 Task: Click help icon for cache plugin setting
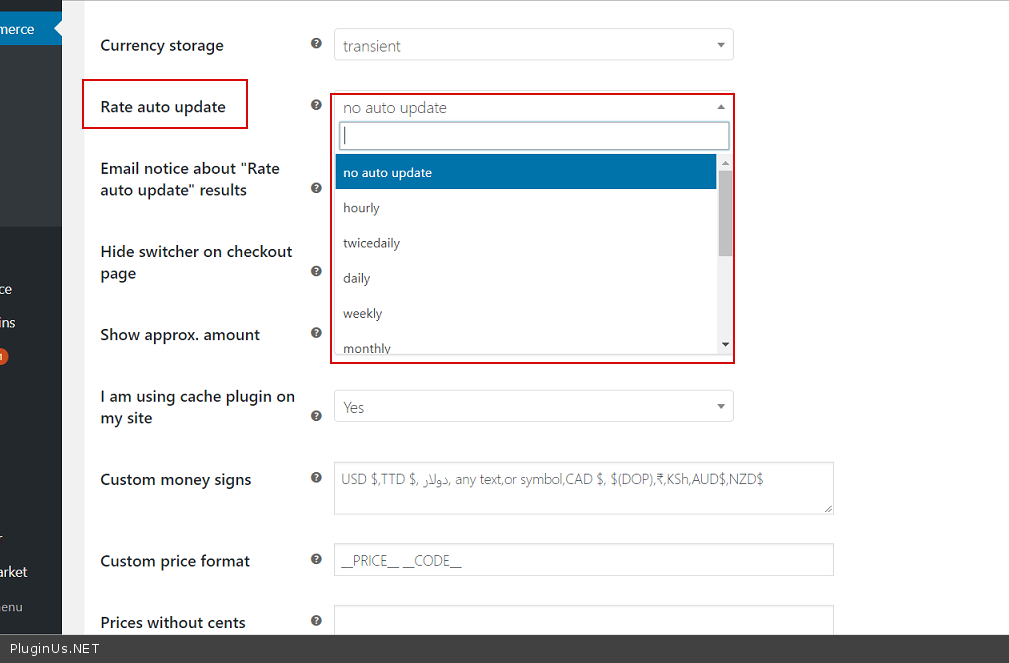316,416
